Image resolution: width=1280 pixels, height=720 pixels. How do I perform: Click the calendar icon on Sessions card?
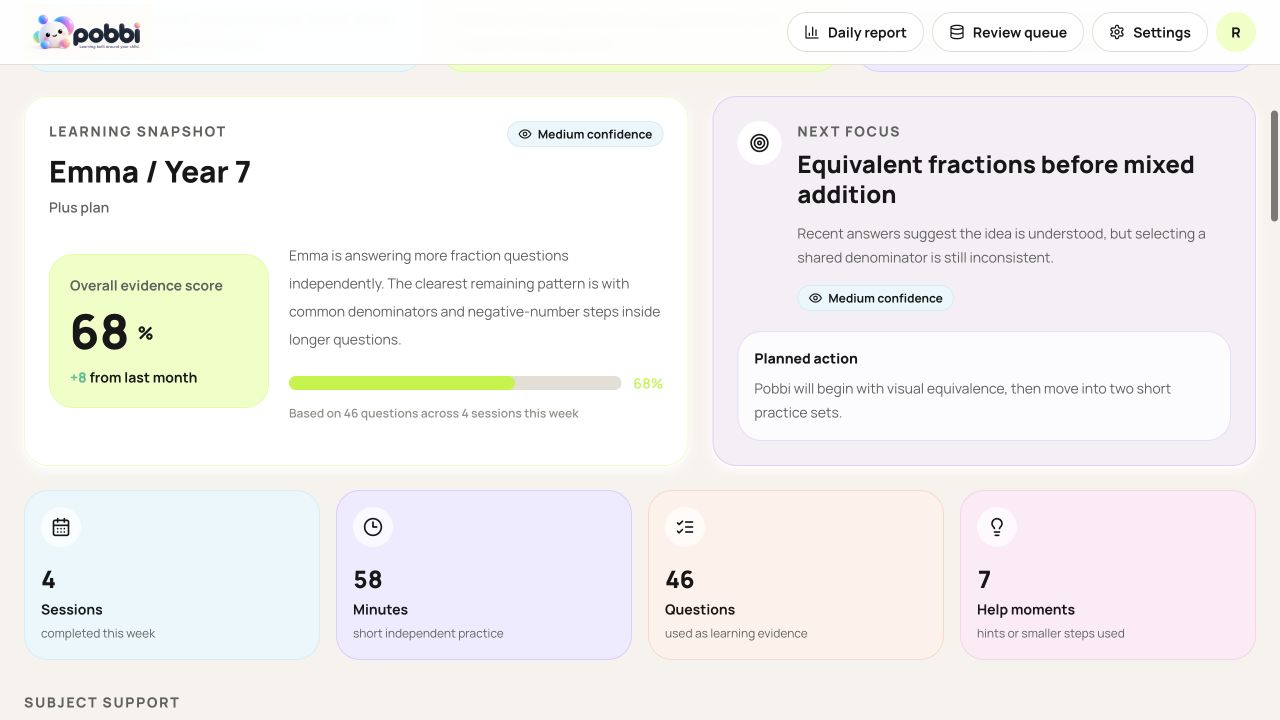coord(61,527)
